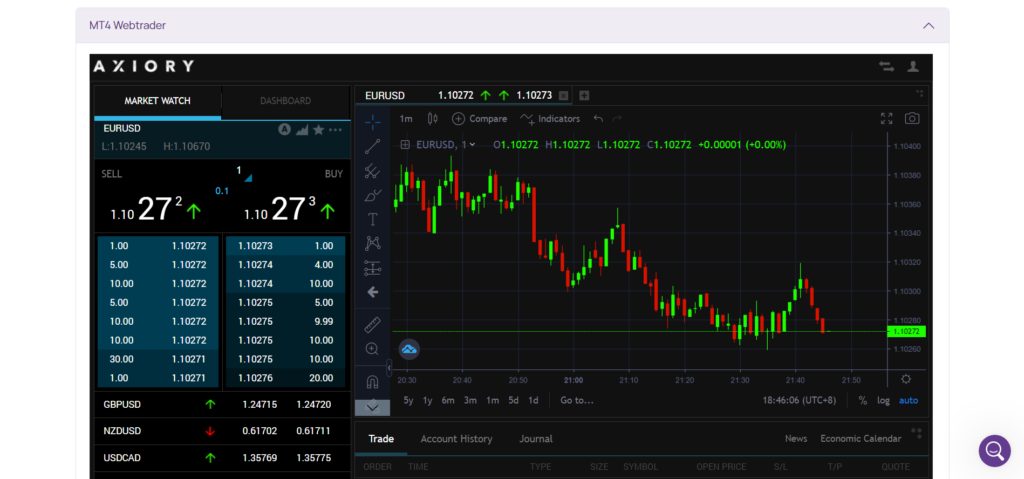Viewport: 1024px width, 479px height.
Task: Click the legend plus box beside EURUSD
Action: [x=405, y=144]
